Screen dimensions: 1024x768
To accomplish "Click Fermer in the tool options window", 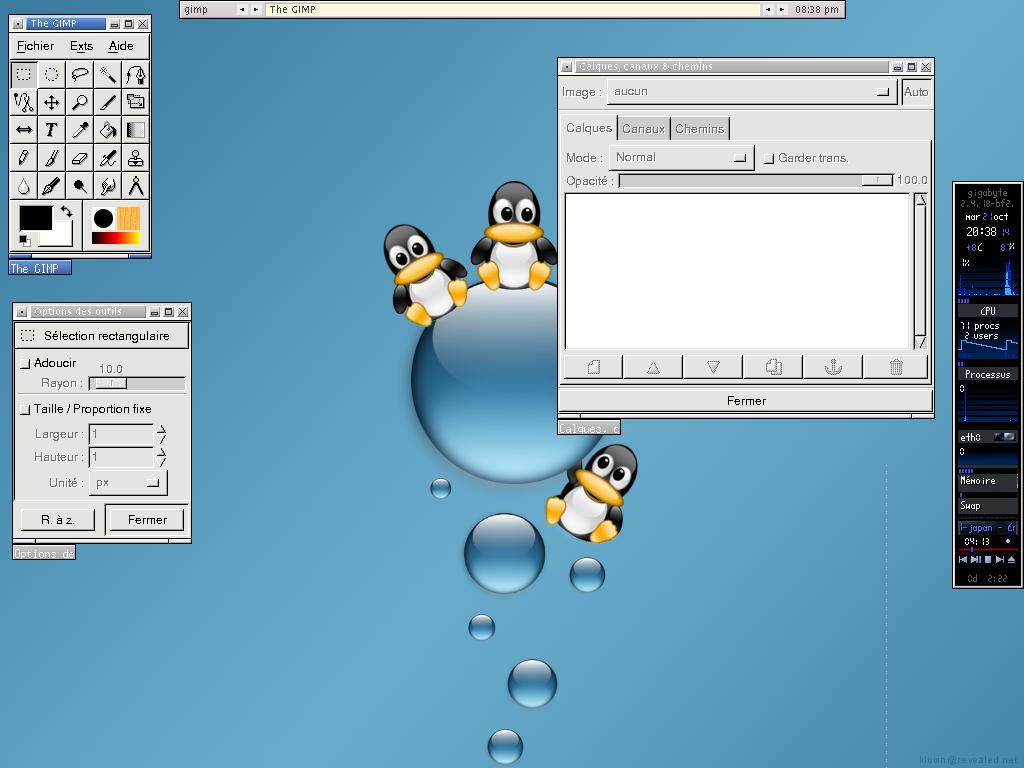I will tap(147, 520).
